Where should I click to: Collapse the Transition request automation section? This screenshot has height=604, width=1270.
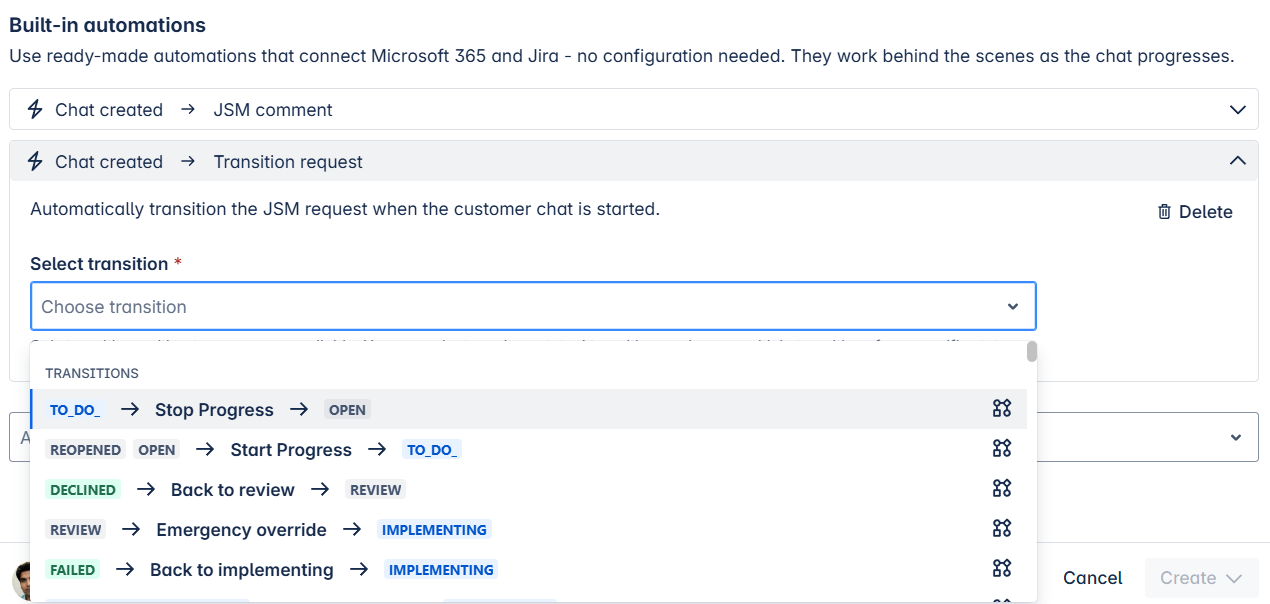(1237, 162)
